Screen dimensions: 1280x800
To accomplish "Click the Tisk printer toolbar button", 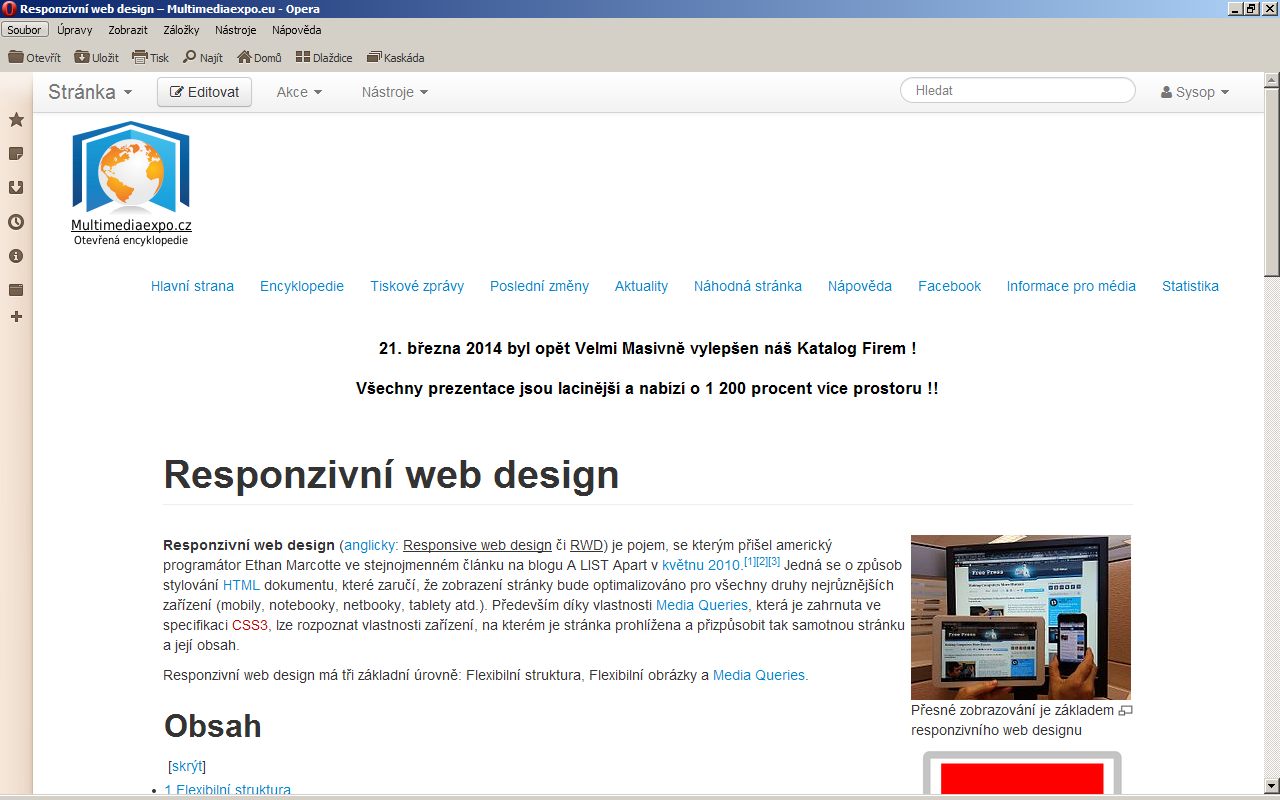I will pos(151,58).
